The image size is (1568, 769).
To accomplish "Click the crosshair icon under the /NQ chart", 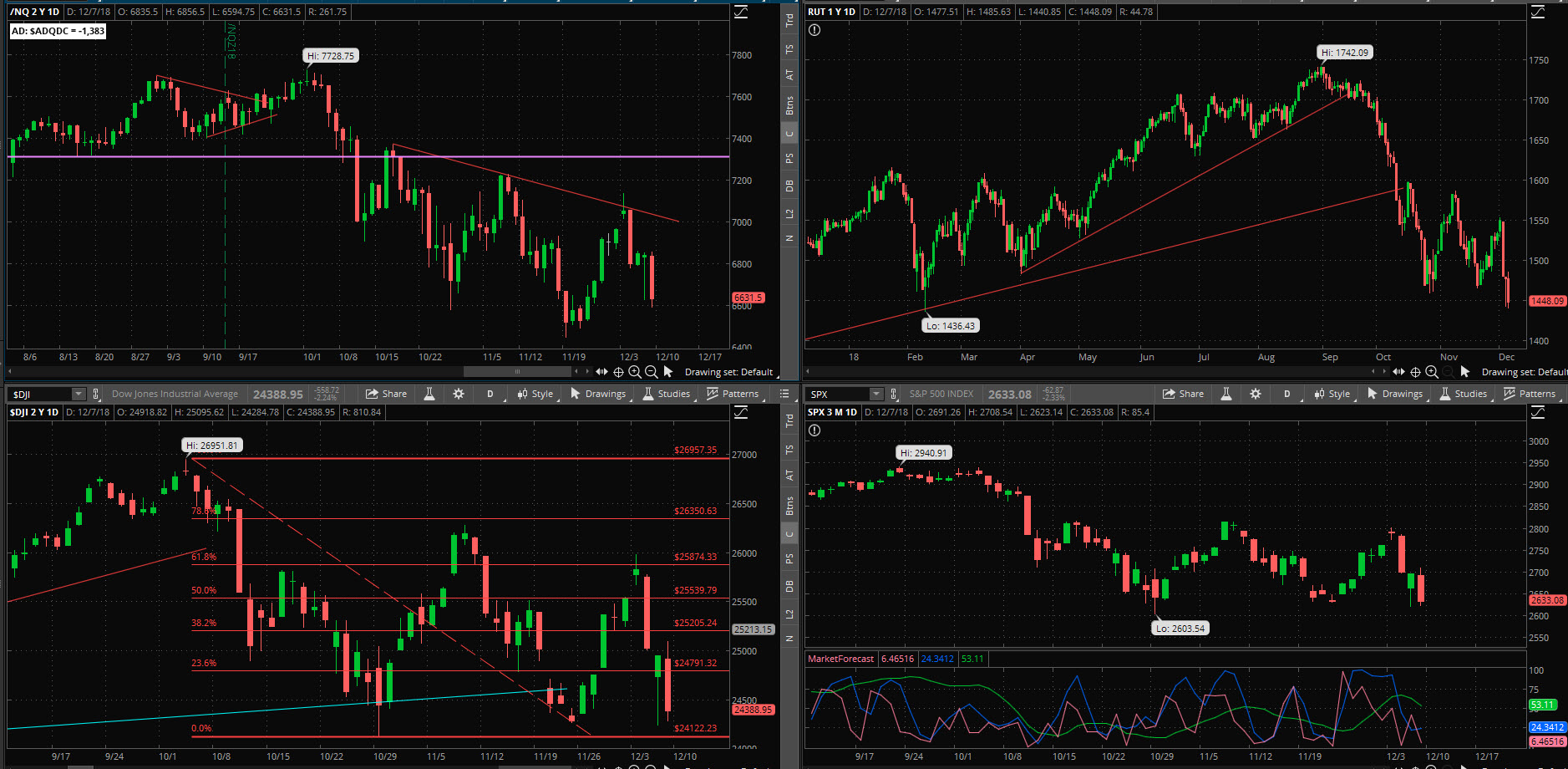I will [618, 372].
